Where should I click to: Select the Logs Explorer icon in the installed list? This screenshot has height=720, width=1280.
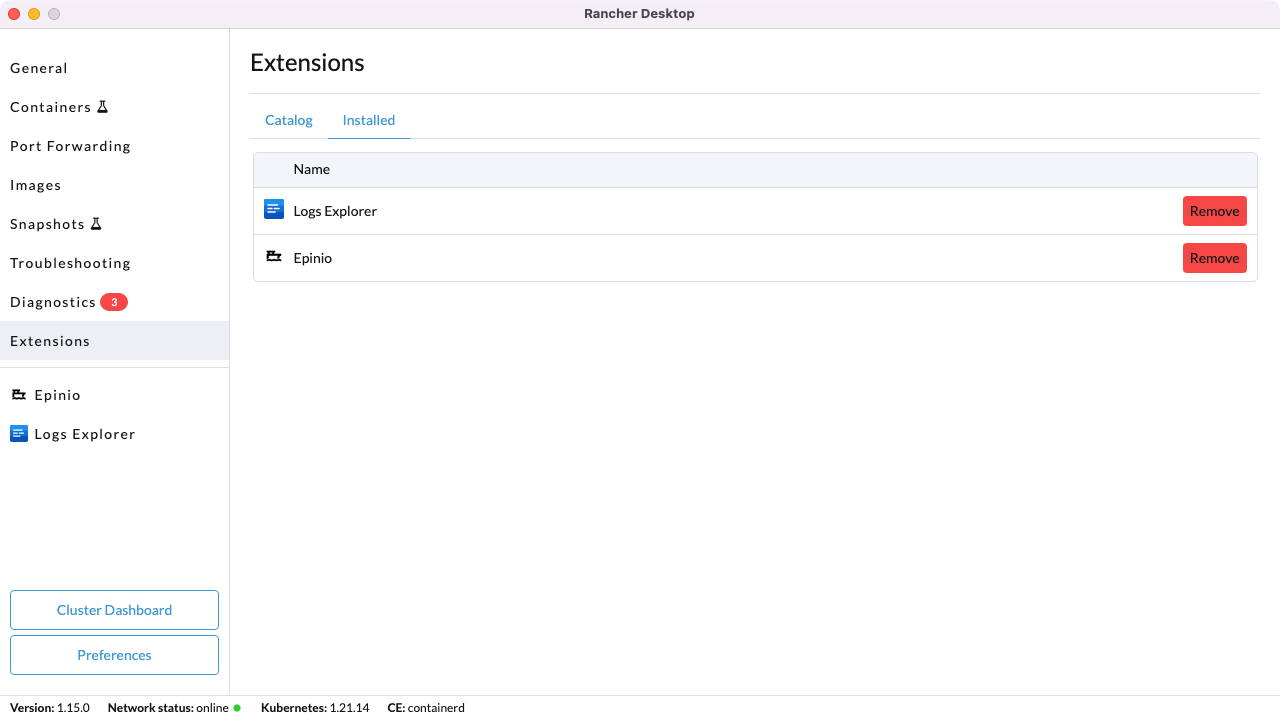(x=274, y=209)
